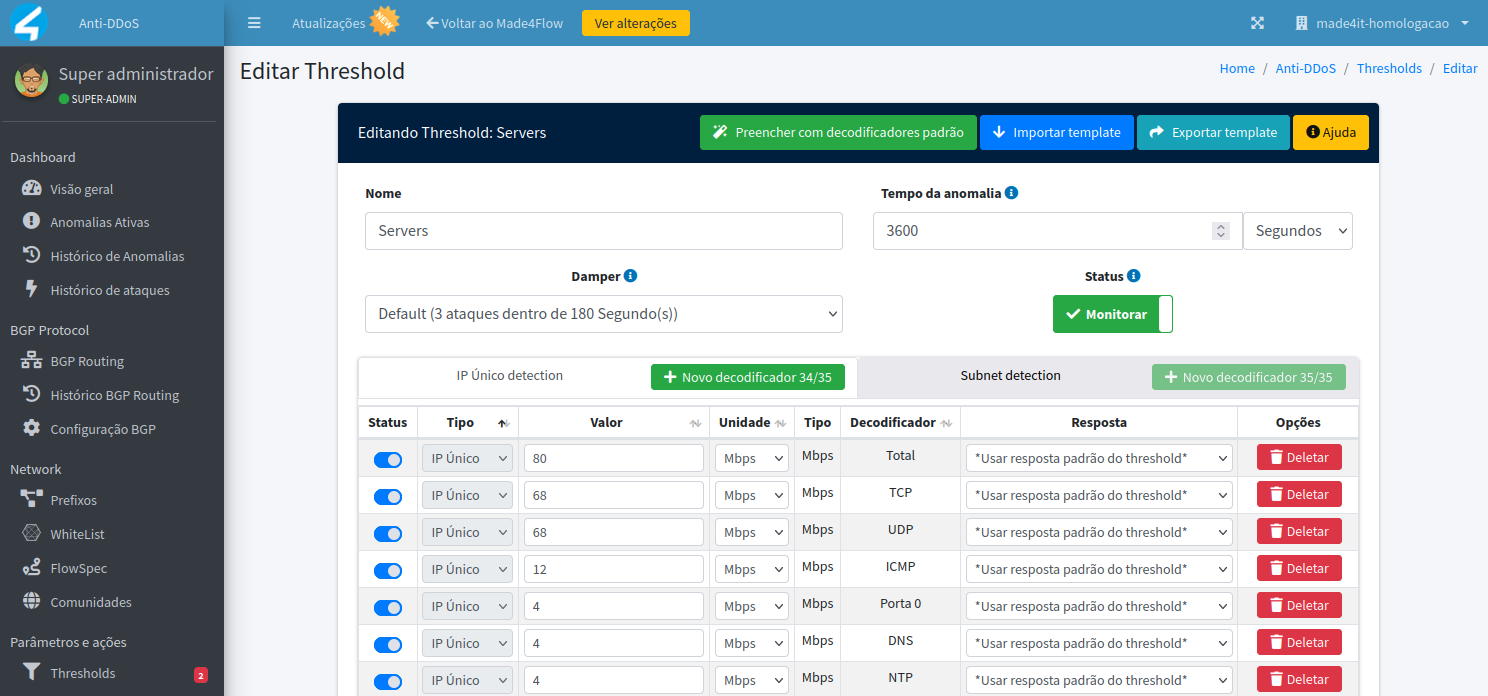
Task: Click the info icon next to Status
Action: [x=1133, y=276]
